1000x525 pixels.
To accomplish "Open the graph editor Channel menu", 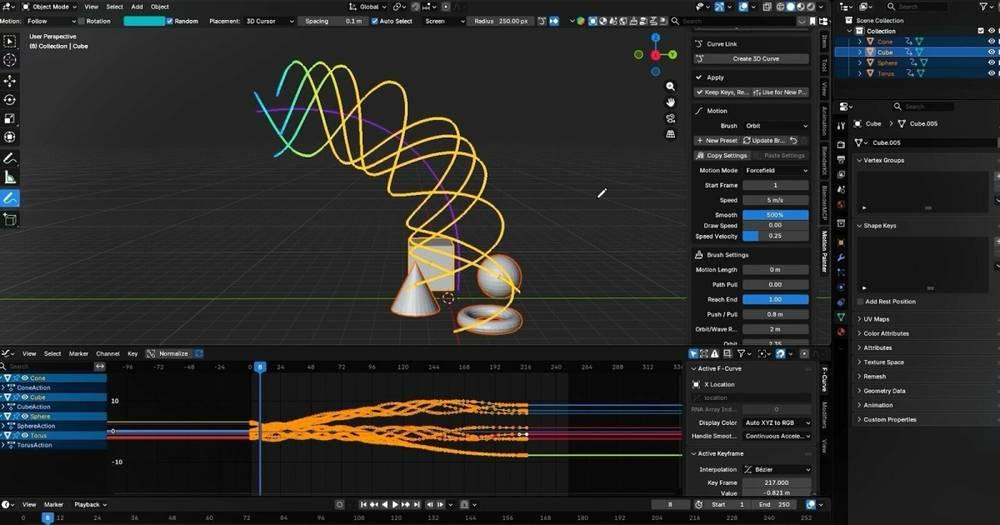I will pos(108,353).
